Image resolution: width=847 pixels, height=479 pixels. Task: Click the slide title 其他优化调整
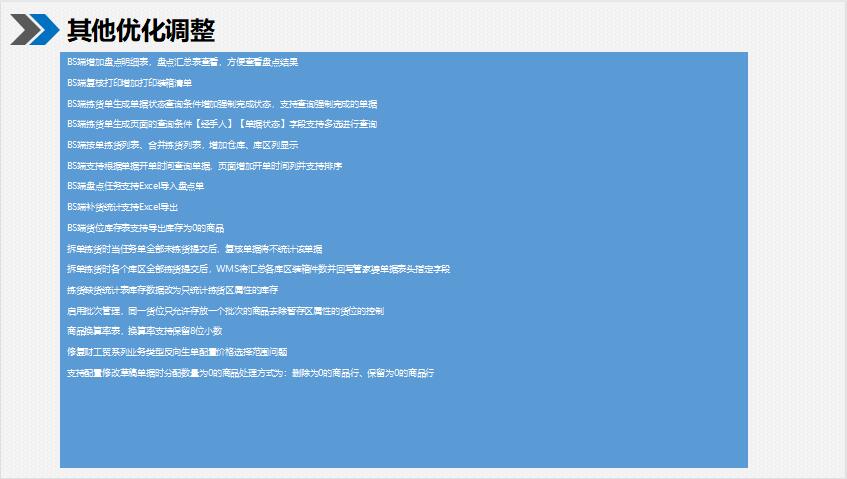[141, 30]
